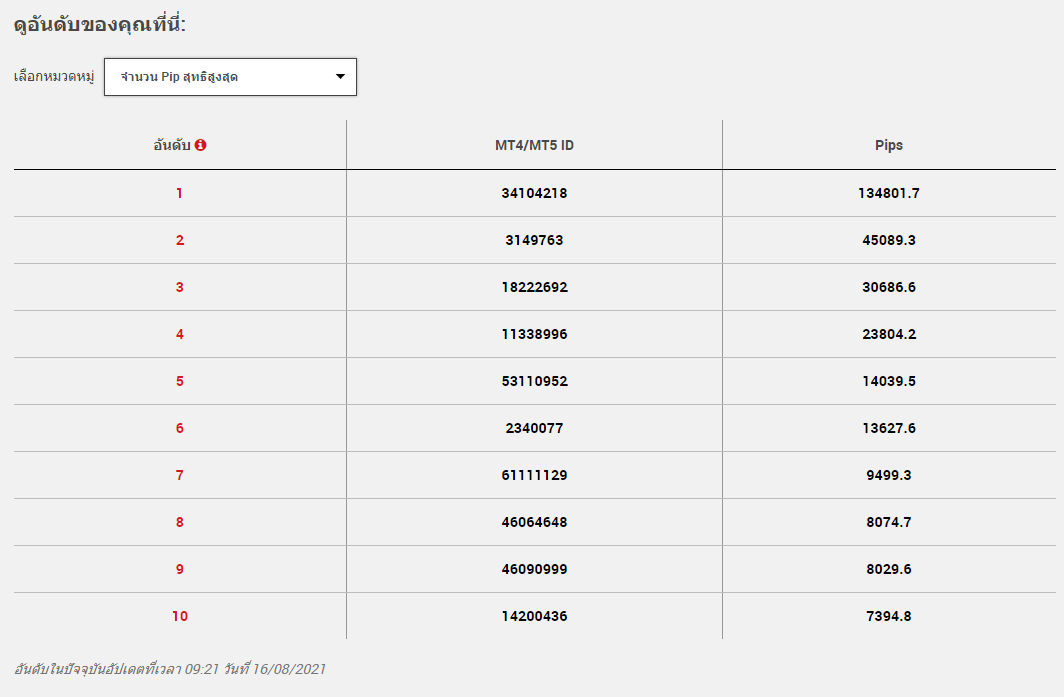Select account ID 18222692
1064x697 pixels.
(x=534, y=287)
